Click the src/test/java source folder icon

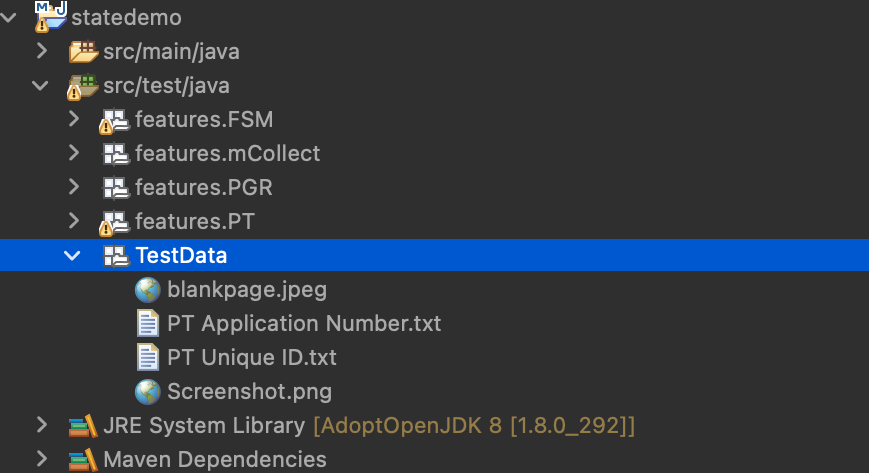[x=82, y=86]
